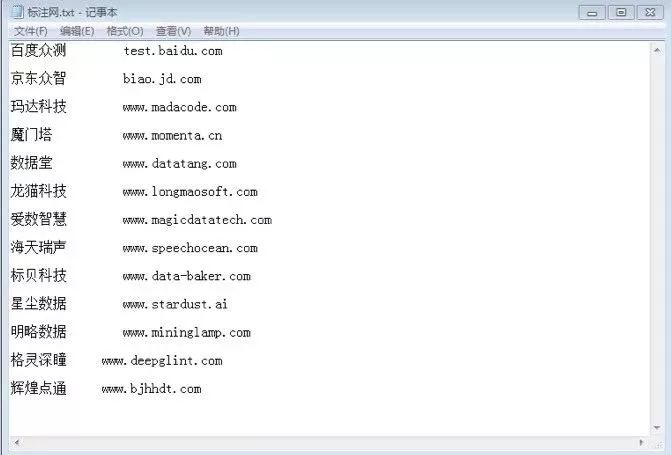Viewport: 671px width, 455px height.
Task: Open the 帮助(H) menu
Action: (x=221, y=31)
